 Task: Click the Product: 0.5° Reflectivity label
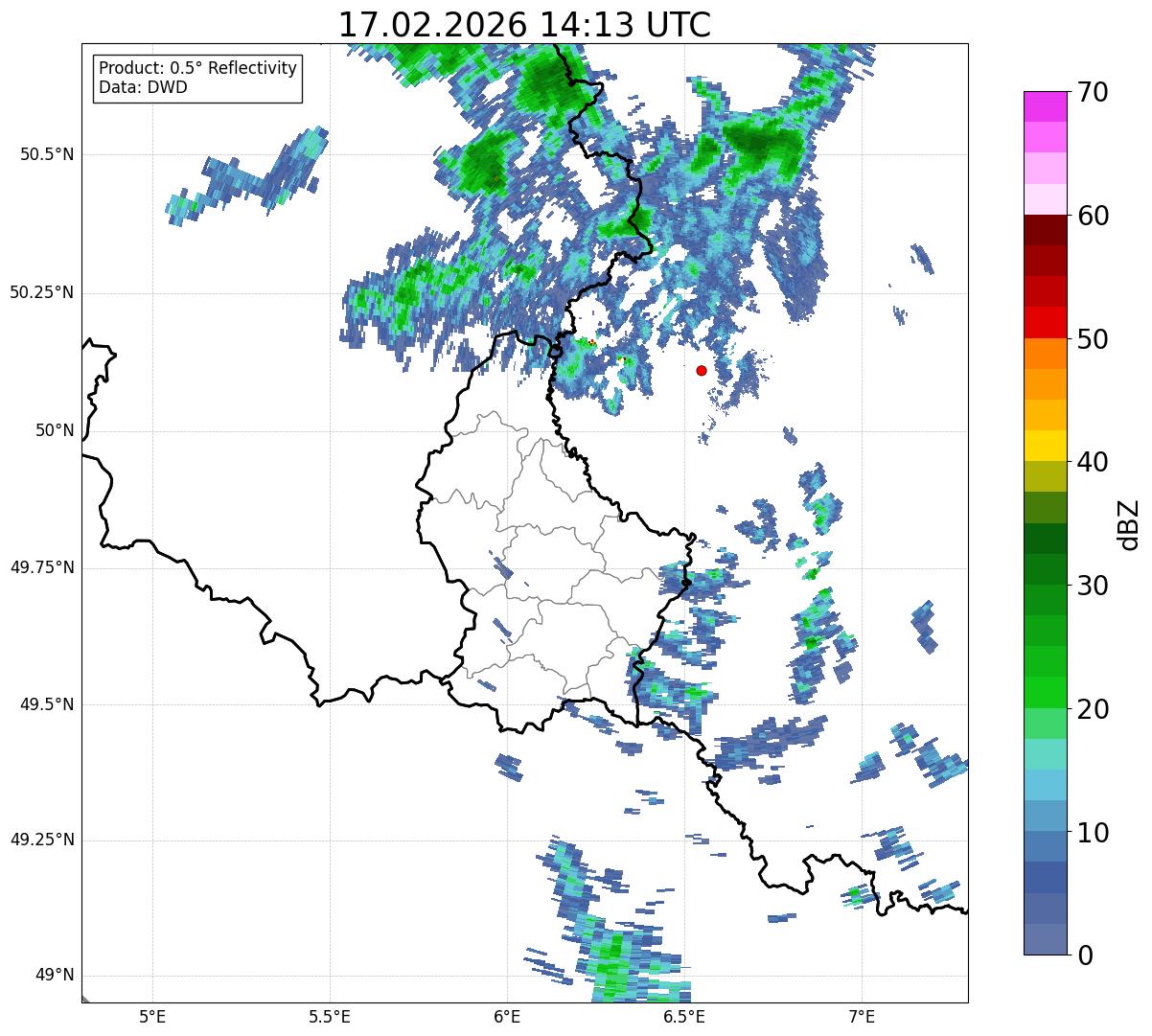198,68
